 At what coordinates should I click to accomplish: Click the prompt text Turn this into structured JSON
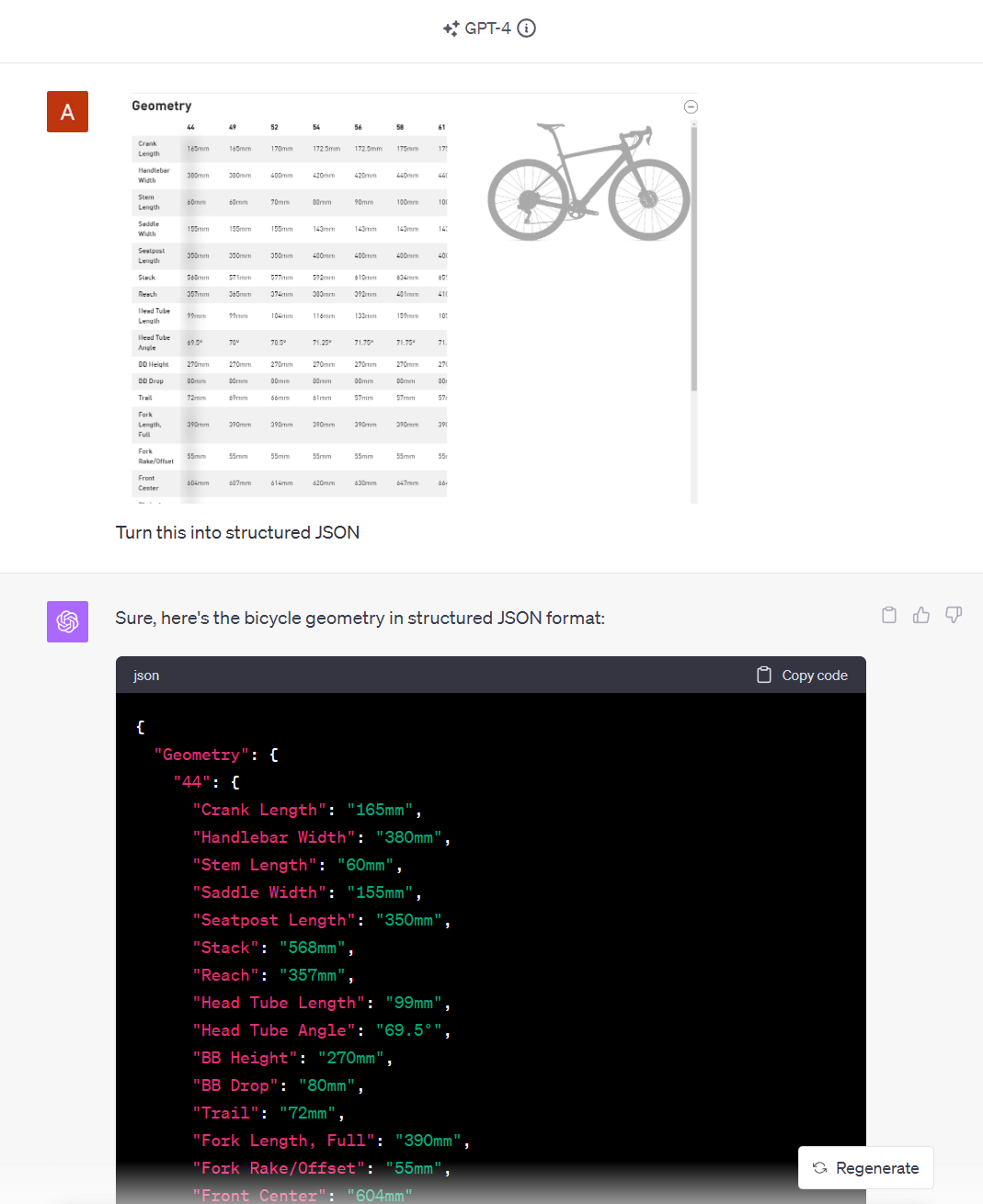coord(237,532)
